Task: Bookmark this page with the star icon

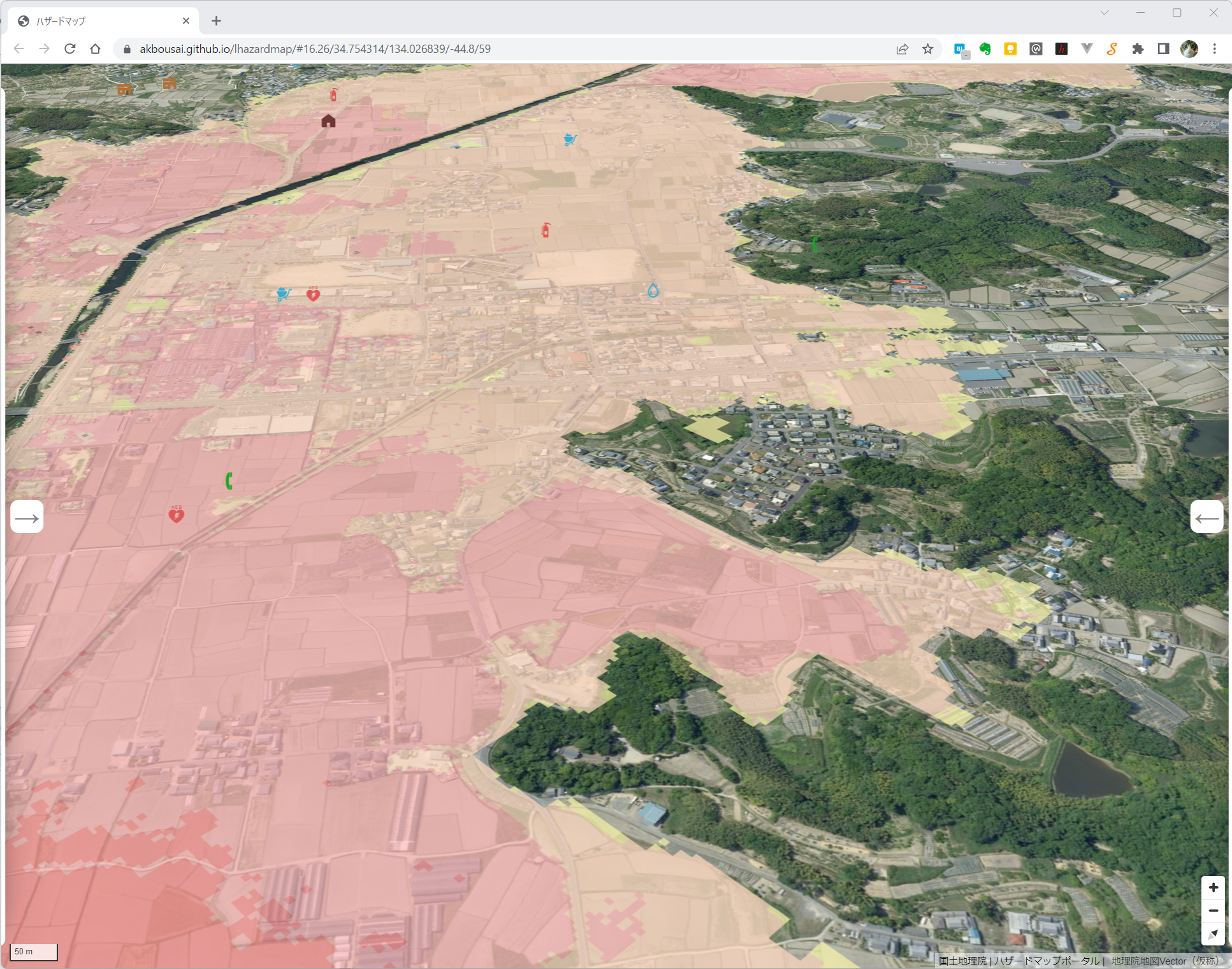Action: 928,49
